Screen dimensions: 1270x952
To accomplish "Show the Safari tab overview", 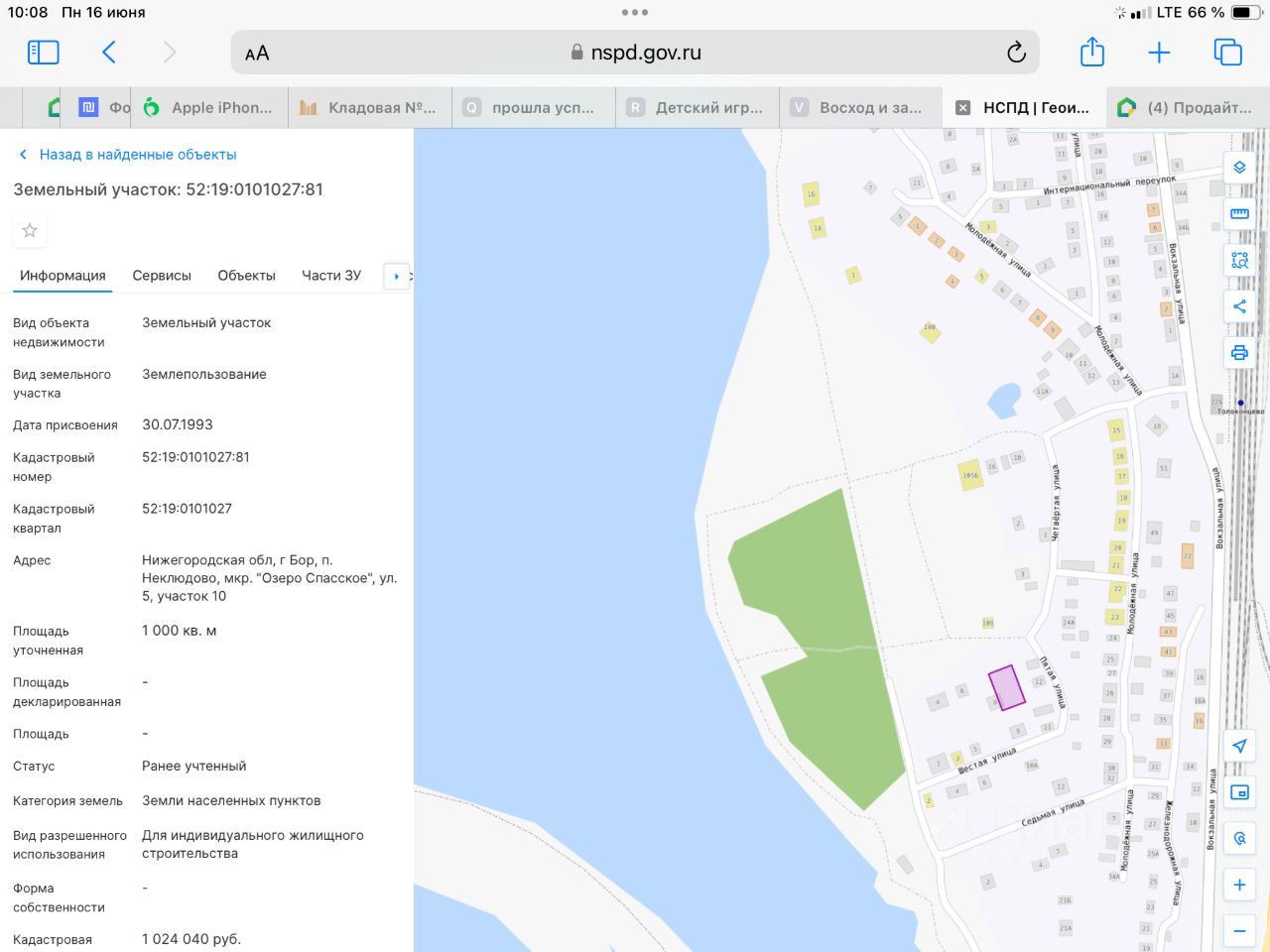I will point(1228,53).
